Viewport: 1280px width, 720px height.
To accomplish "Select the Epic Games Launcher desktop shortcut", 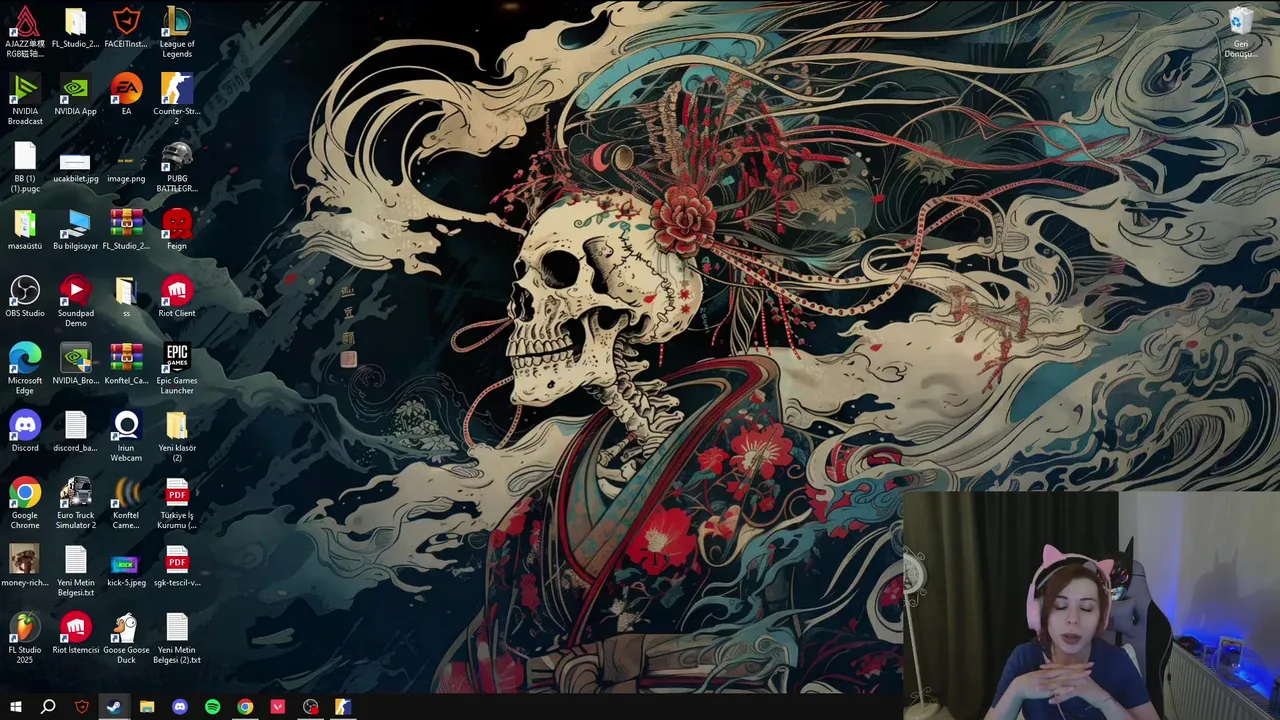I will pos(177,368).
